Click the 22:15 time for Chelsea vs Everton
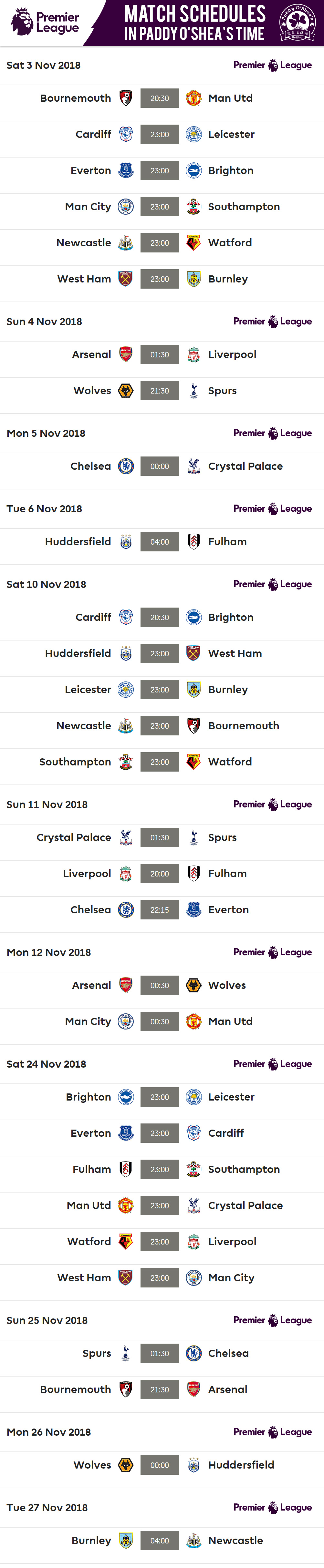The height and width of the screenshot is (1568, 324). pyautogui.click(x=160, y=910)
